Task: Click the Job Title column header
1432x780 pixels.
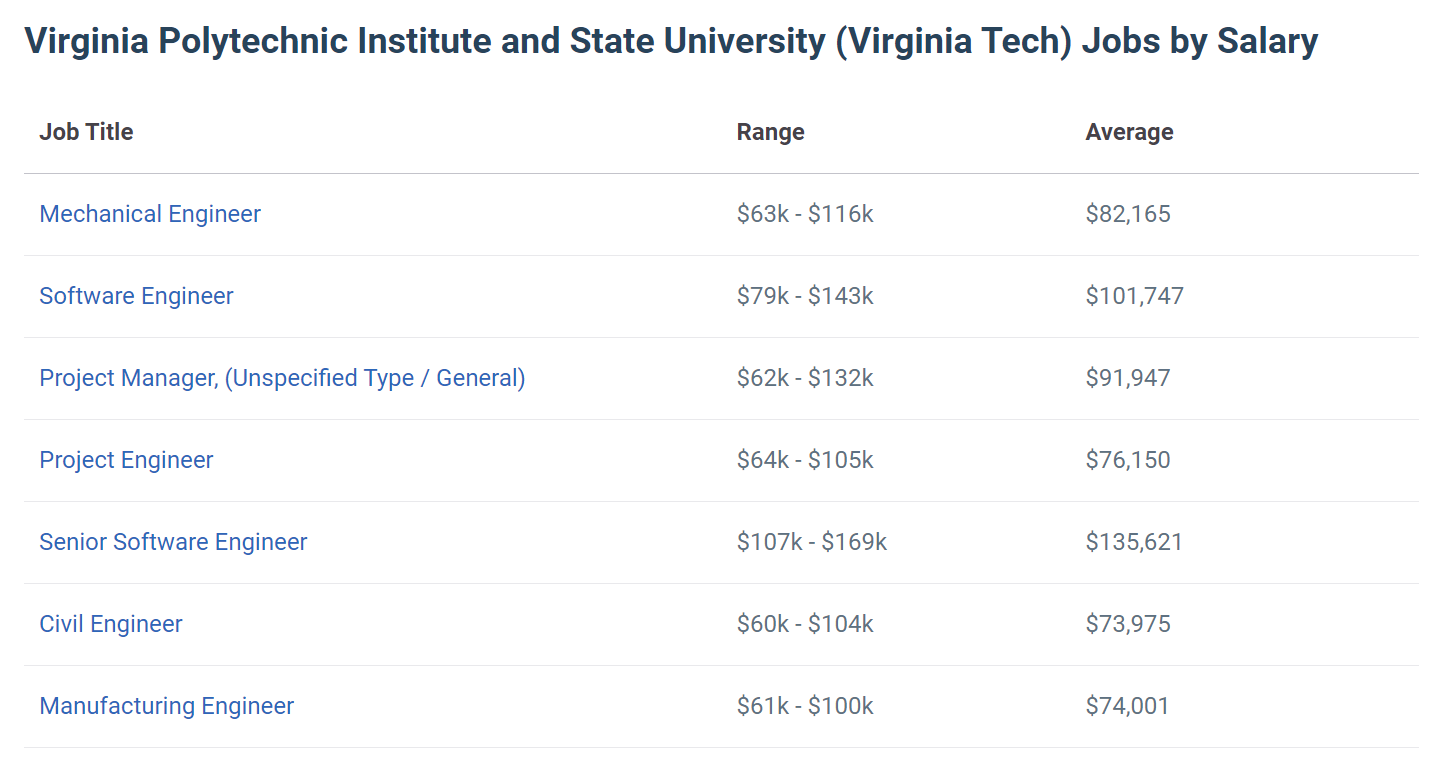Action: pyautogui.click(x=86, y=132)
